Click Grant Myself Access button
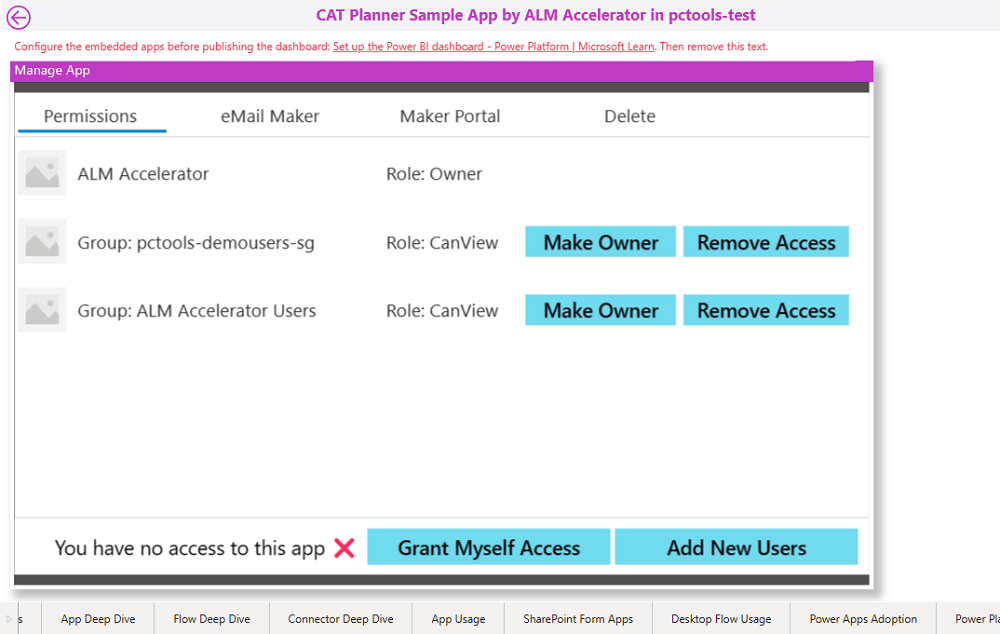The width and height of the screenshot is (1000, 634). coord(489,547)
